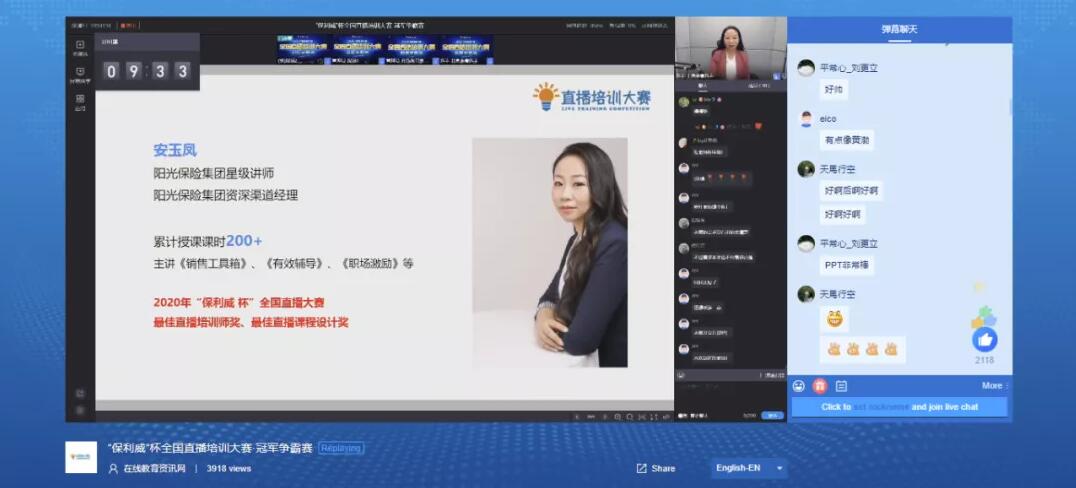Click the chat panel scrollbar
The width and height of the screenshot is (1076, 488).
[x=1009, y=105]
